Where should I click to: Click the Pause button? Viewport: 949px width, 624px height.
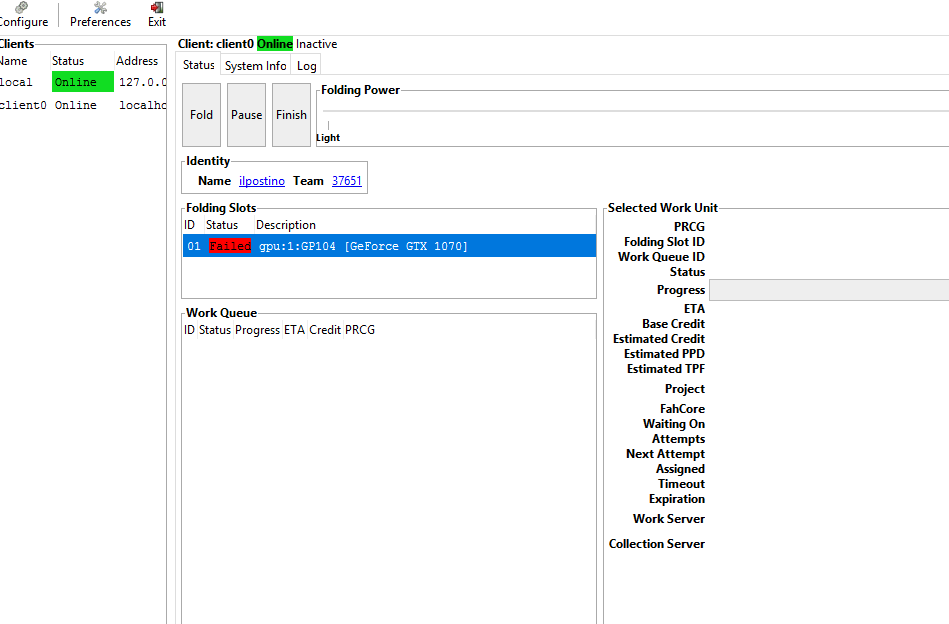pos(246,114)
